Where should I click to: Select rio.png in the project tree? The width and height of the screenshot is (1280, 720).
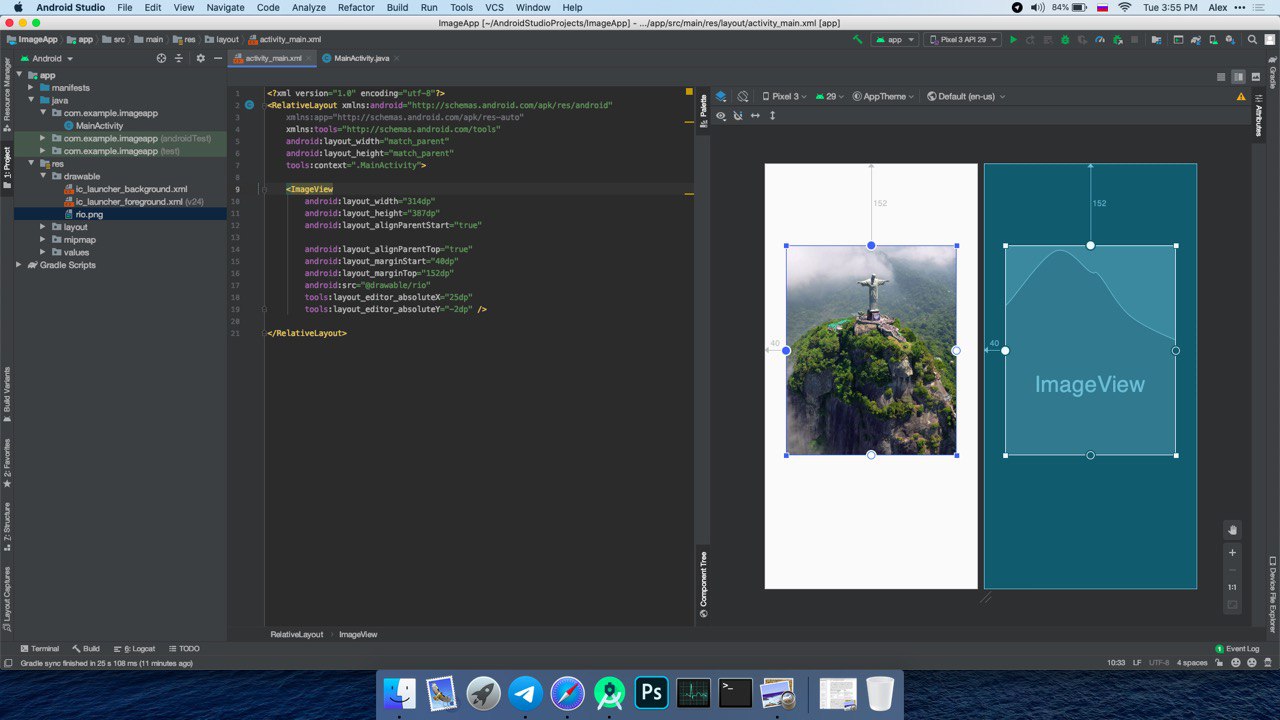point(88,214)
